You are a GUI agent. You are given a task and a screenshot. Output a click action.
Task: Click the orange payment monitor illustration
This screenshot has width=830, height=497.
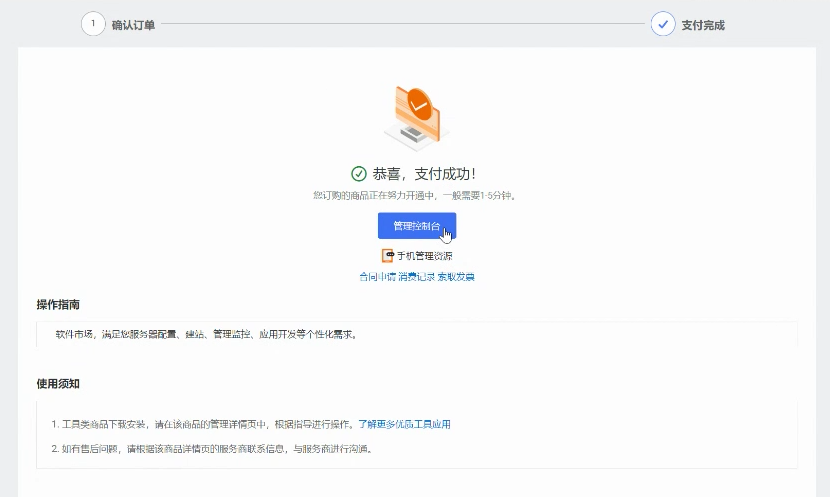417,118
